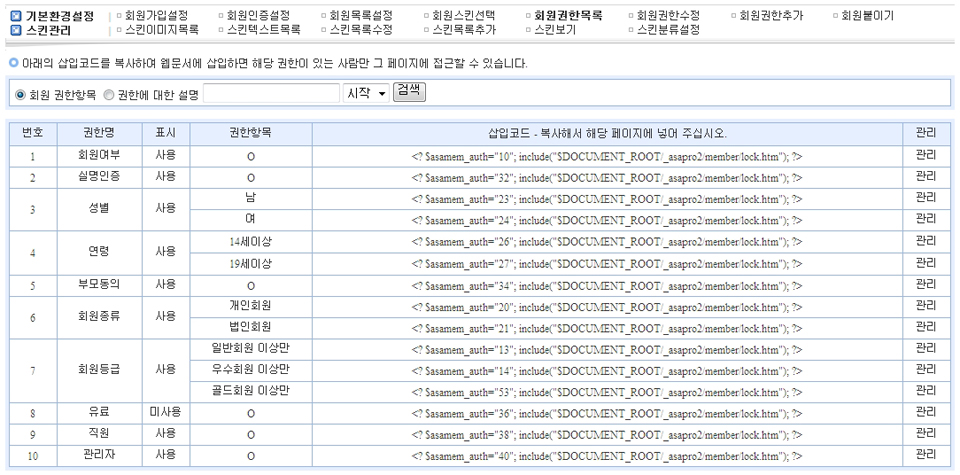Screen dimensions: 960x475
Task: Click the 검색 button
Action: pyautogui.click(x=409, y=91)
